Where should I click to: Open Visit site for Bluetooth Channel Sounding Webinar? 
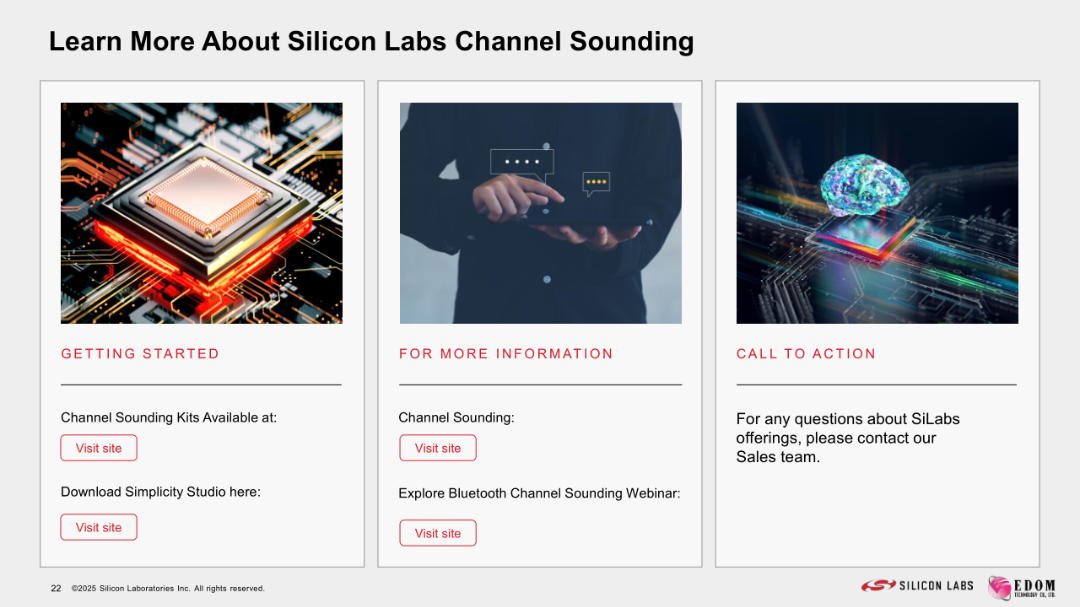437,533
